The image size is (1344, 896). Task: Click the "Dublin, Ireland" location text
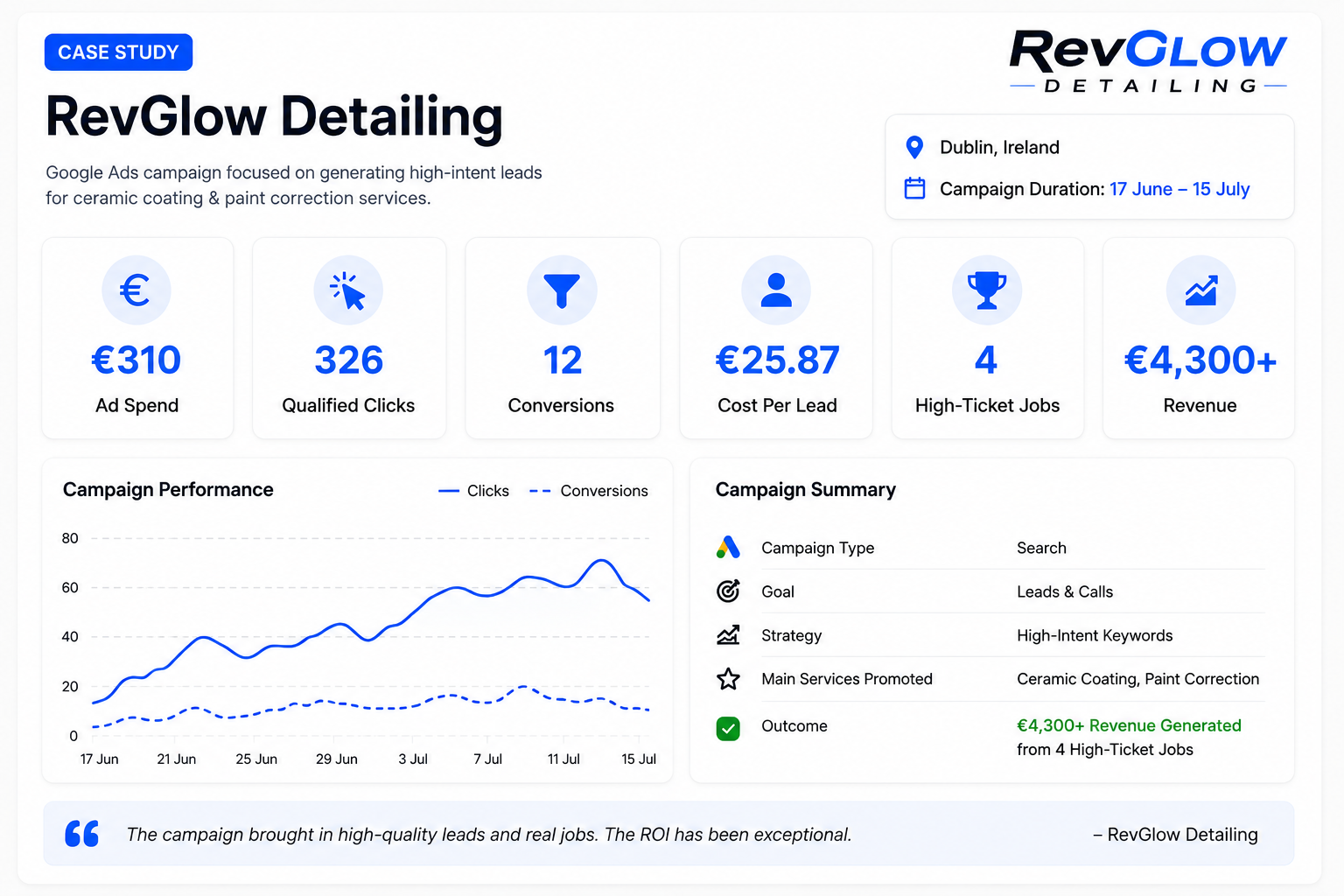[999, 147]
